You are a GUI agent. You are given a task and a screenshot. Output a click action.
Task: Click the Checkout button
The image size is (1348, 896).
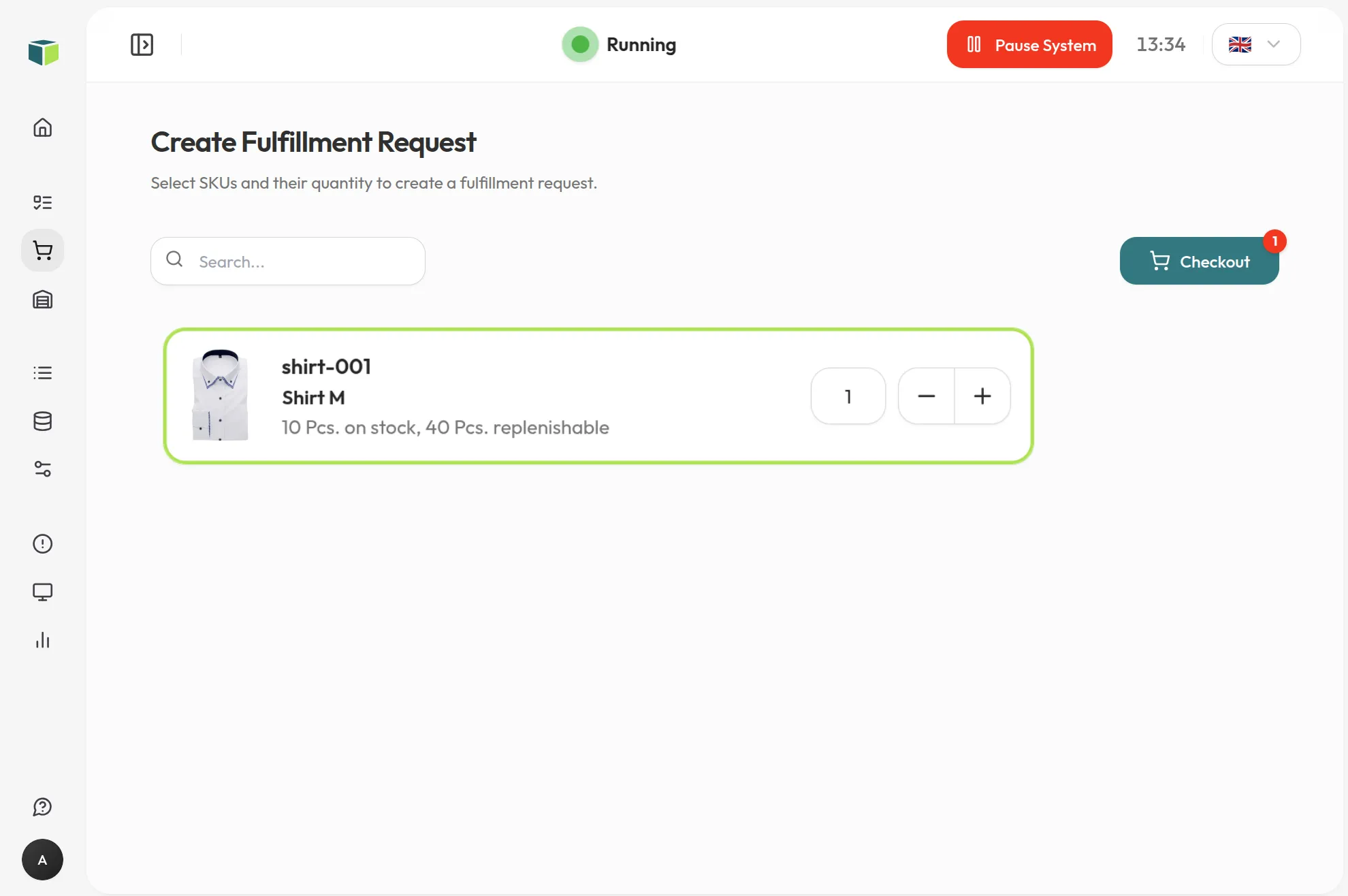(x=1200, y=261)
